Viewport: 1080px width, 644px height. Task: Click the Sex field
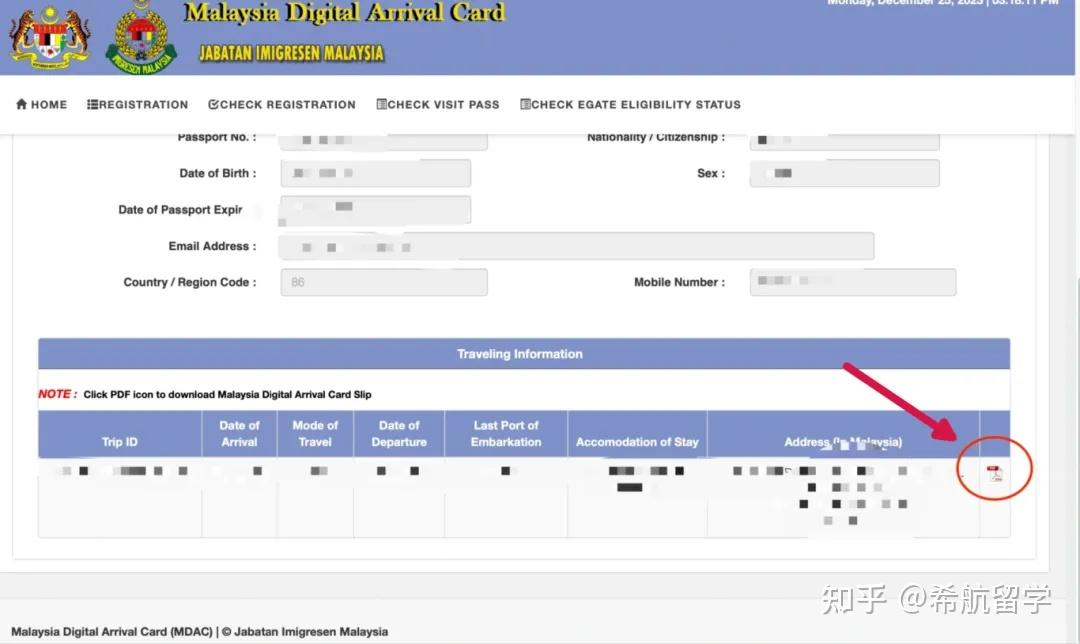coord(844,173)
